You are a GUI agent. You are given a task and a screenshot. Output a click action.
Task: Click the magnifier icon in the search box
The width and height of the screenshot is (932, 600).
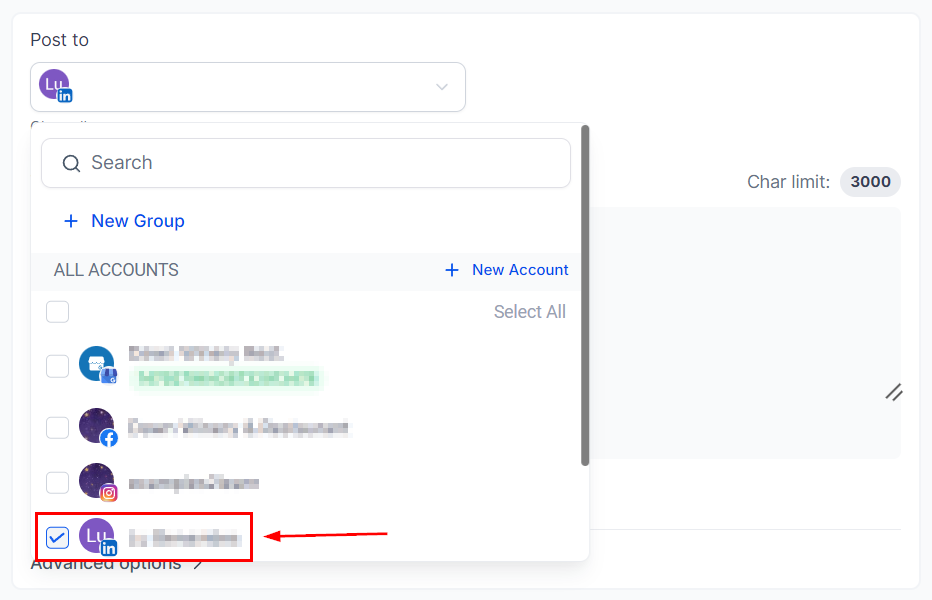[71, 163]
